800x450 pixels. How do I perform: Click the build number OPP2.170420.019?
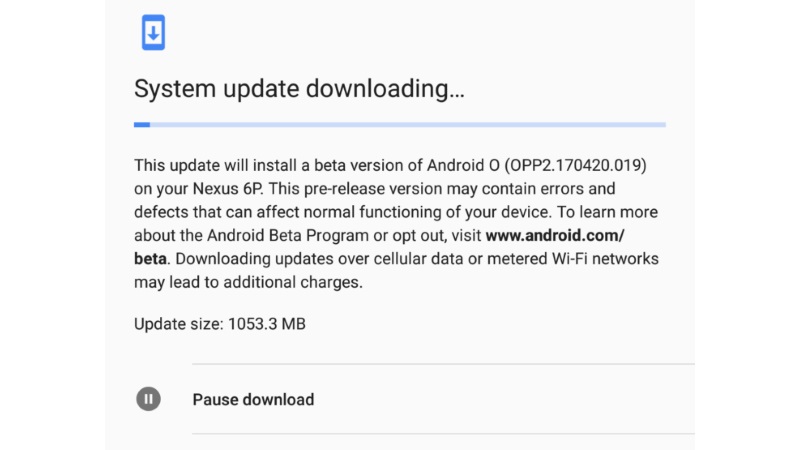click(576, 164)
